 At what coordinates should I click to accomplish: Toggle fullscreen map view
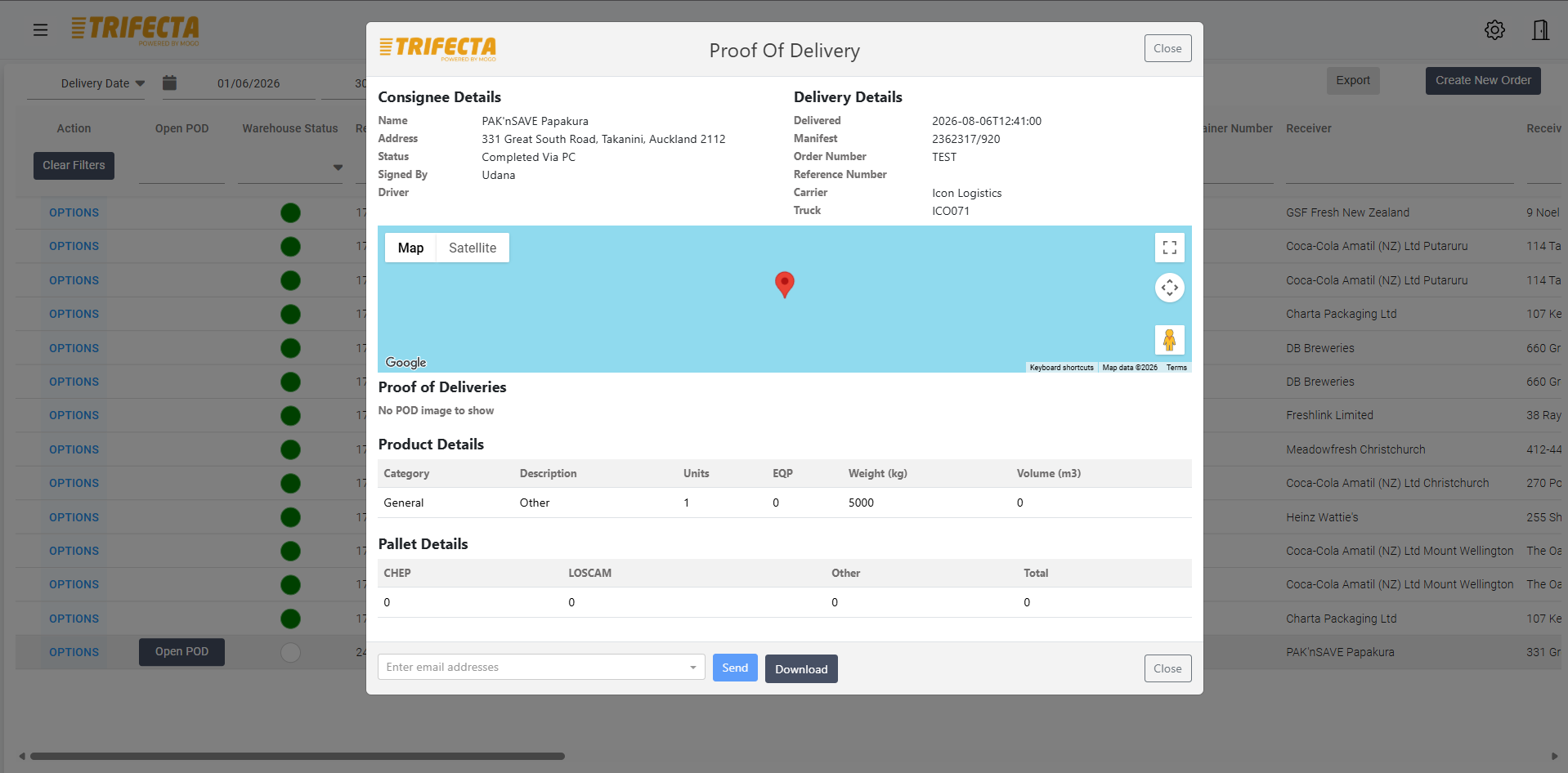(1169, 248)
